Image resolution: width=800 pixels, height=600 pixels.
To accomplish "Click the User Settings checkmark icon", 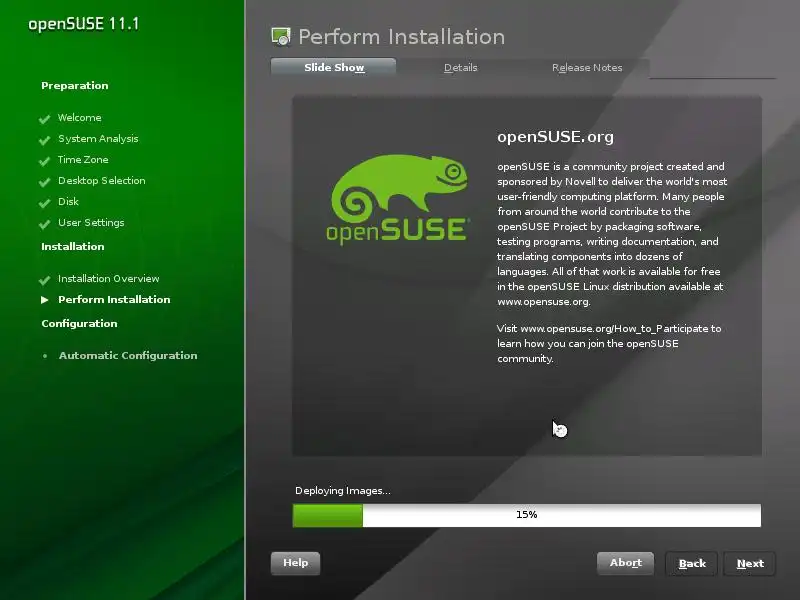I will click(x=45, y=223).
